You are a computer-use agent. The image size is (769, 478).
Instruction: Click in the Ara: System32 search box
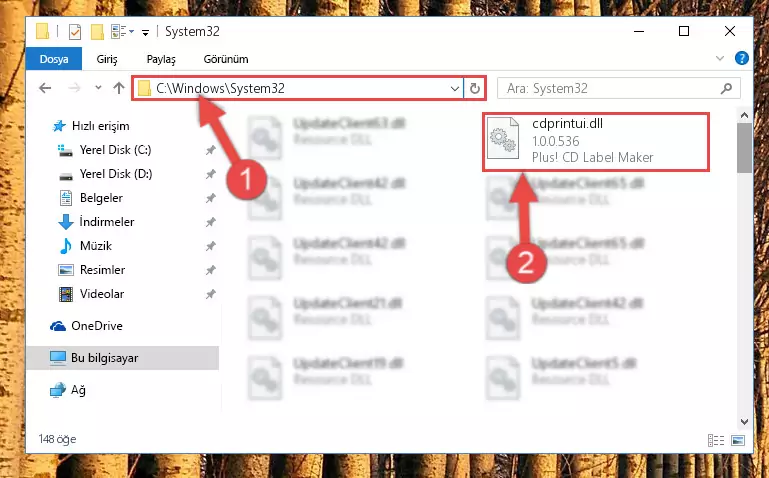click(612, 88)
